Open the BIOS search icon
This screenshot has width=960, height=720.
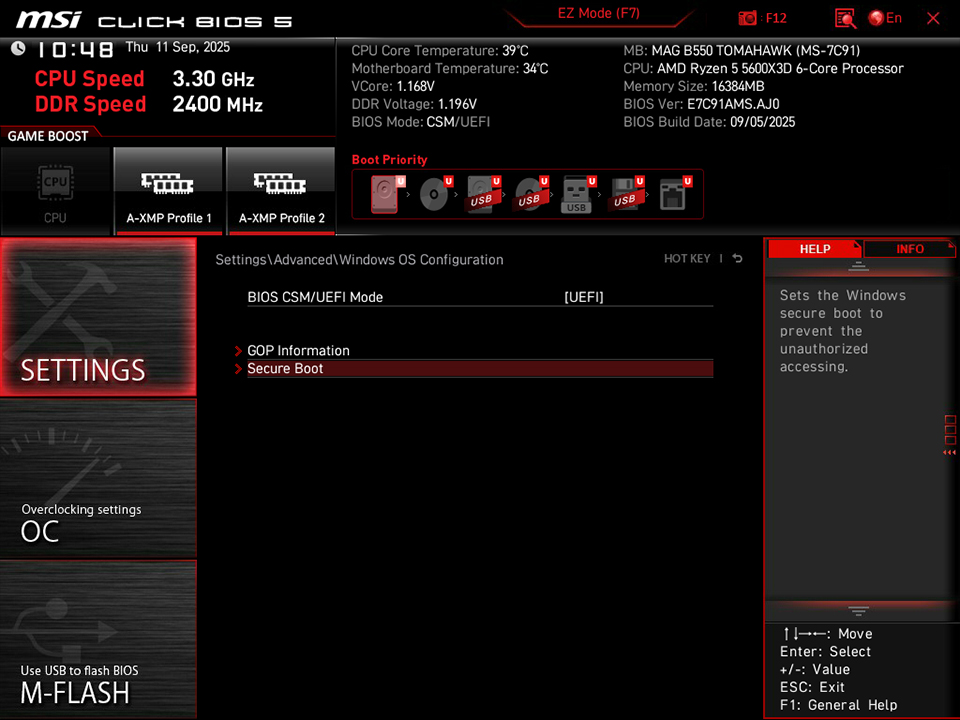coord(845,17)
